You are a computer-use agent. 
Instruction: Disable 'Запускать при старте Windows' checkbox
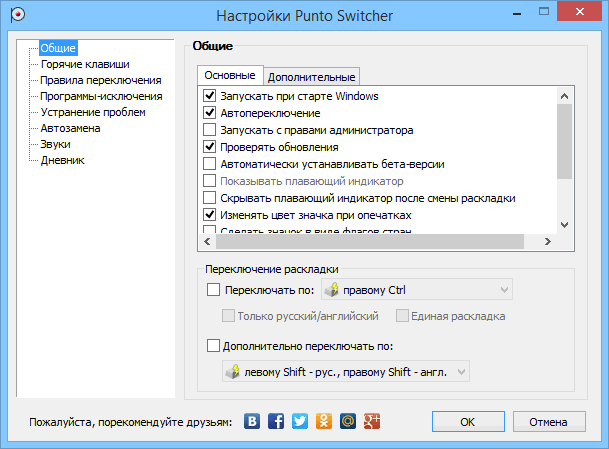(210, 96)
